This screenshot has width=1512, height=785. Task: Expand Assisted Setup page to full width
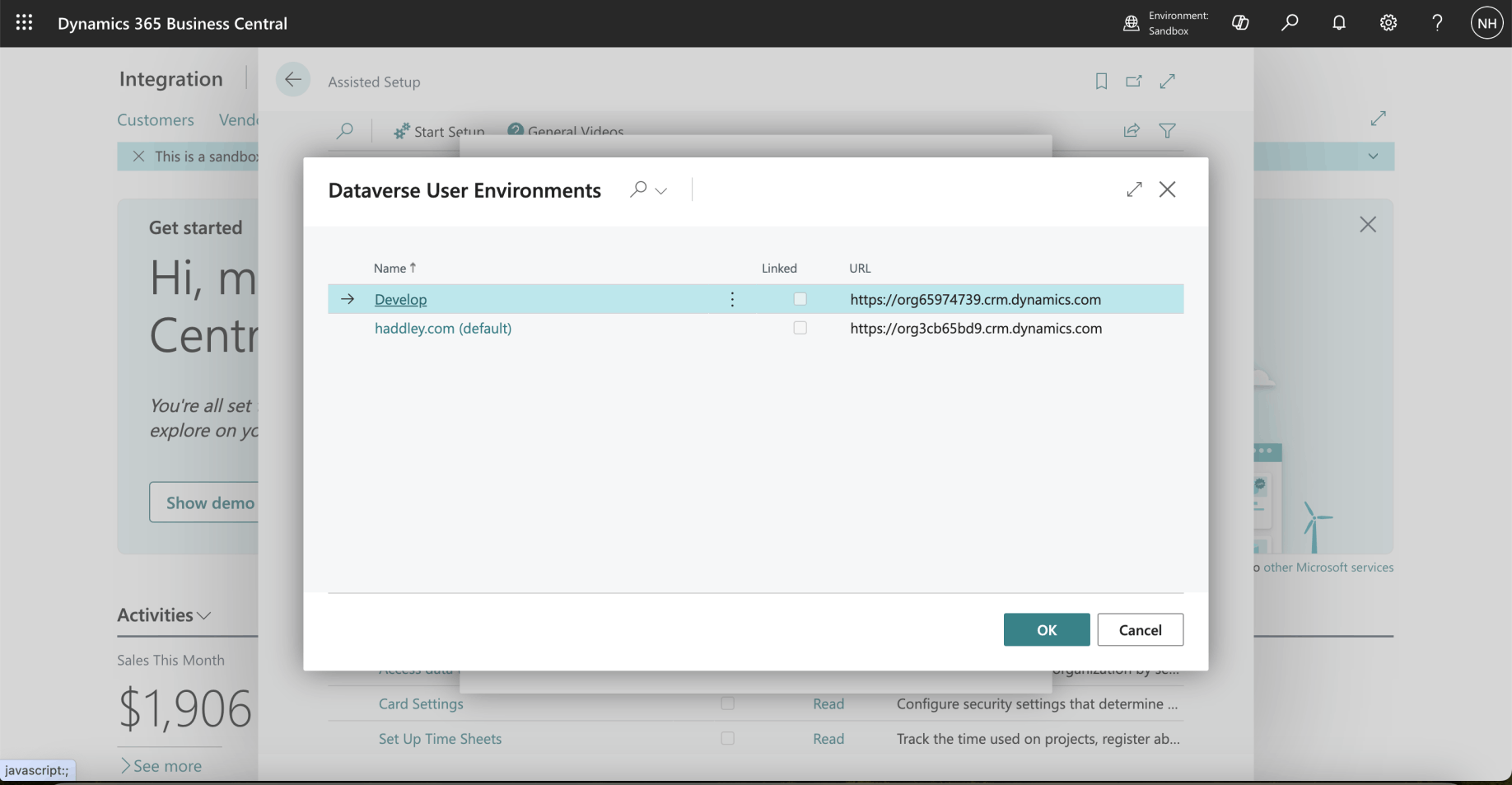[1167, 81]
